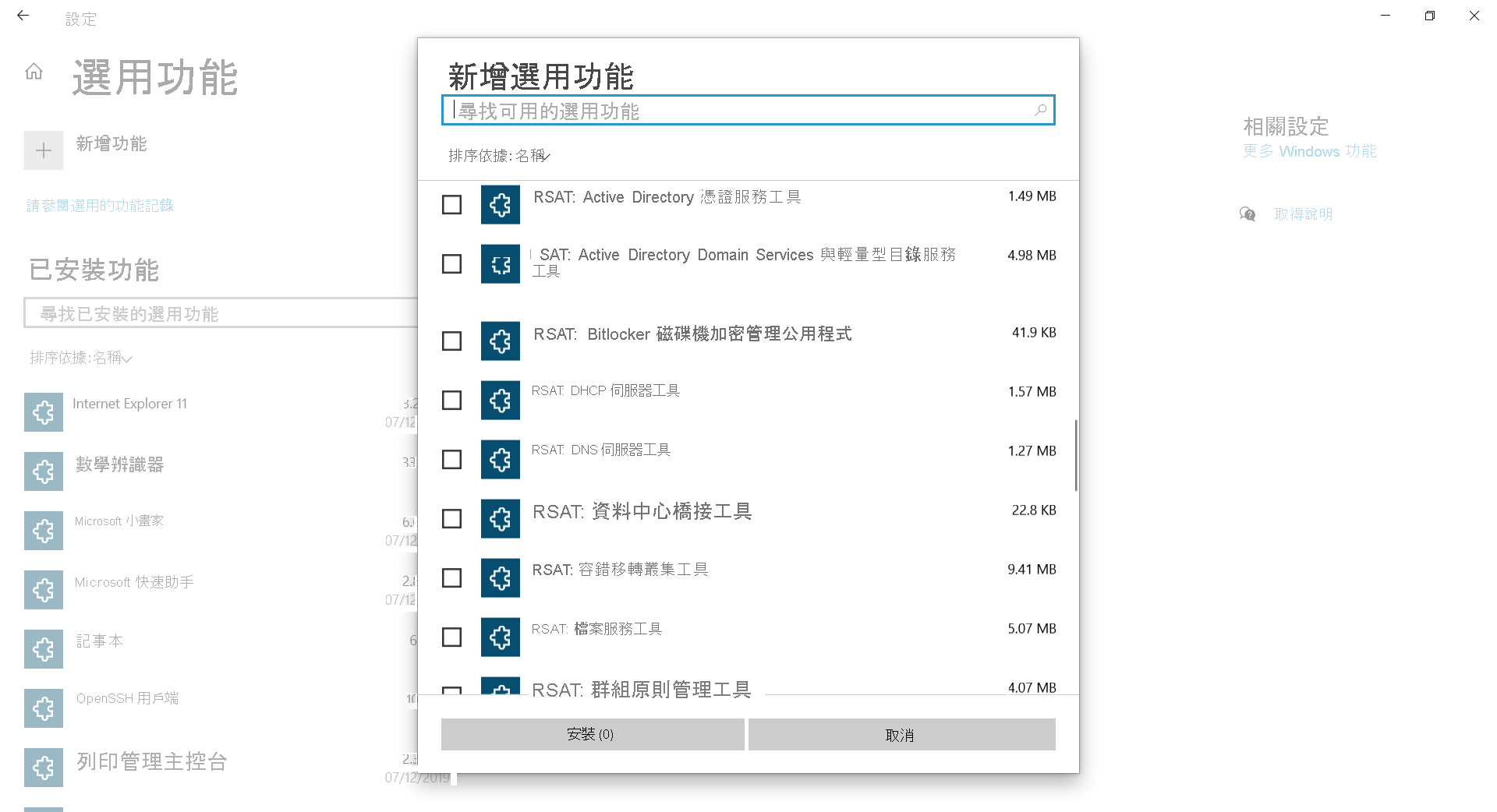Focus 尋找可用的選用功能 search field
Image resolution: width=1497 pixels, height=812 pixels.
pos(748,111)
